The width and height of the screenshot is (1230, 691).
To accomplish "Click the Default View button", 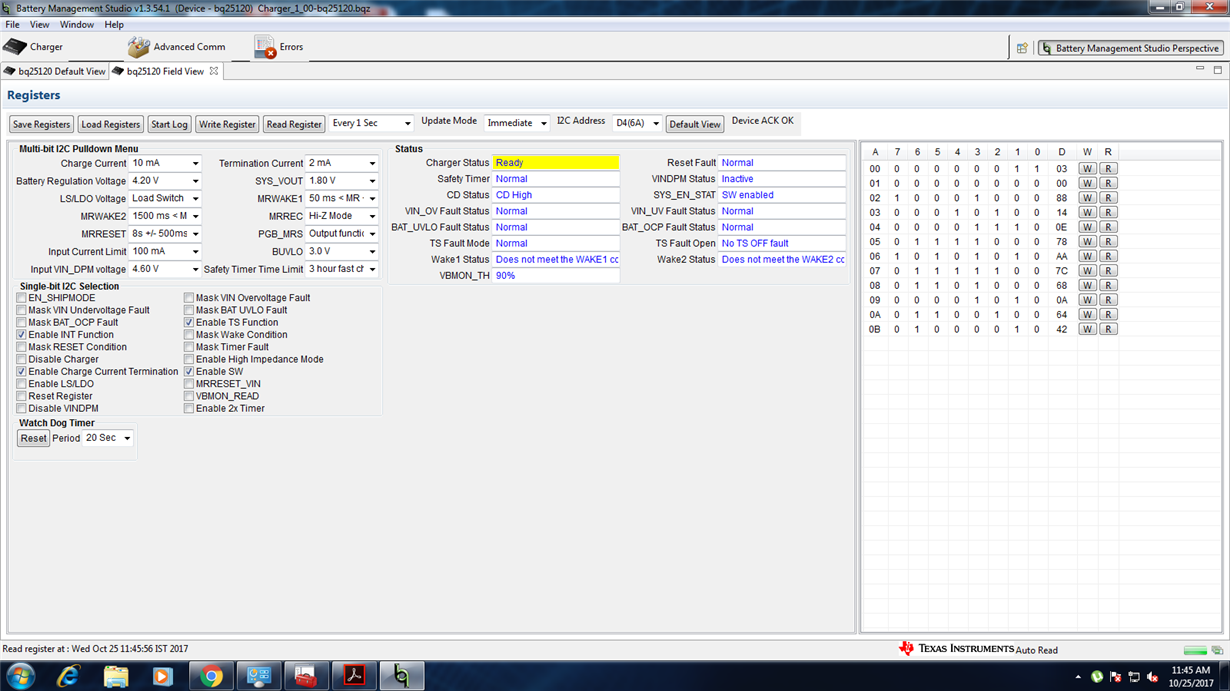I will [695, 124].
